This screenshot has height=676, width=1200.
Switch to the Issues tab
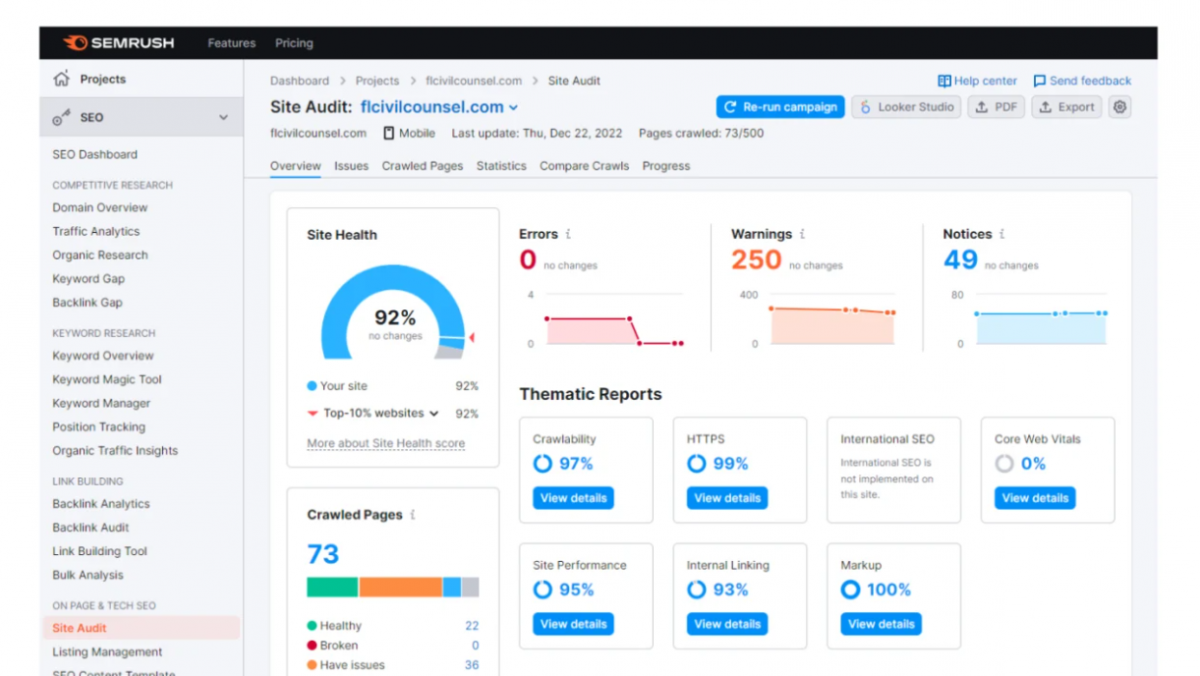pyautogui.click(x=351, y=166)
